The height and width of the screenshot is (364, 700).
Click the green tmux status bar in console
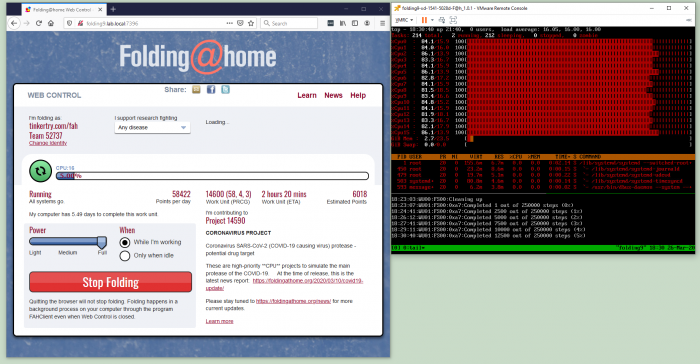pyautogui.click(x=543, y=248)
